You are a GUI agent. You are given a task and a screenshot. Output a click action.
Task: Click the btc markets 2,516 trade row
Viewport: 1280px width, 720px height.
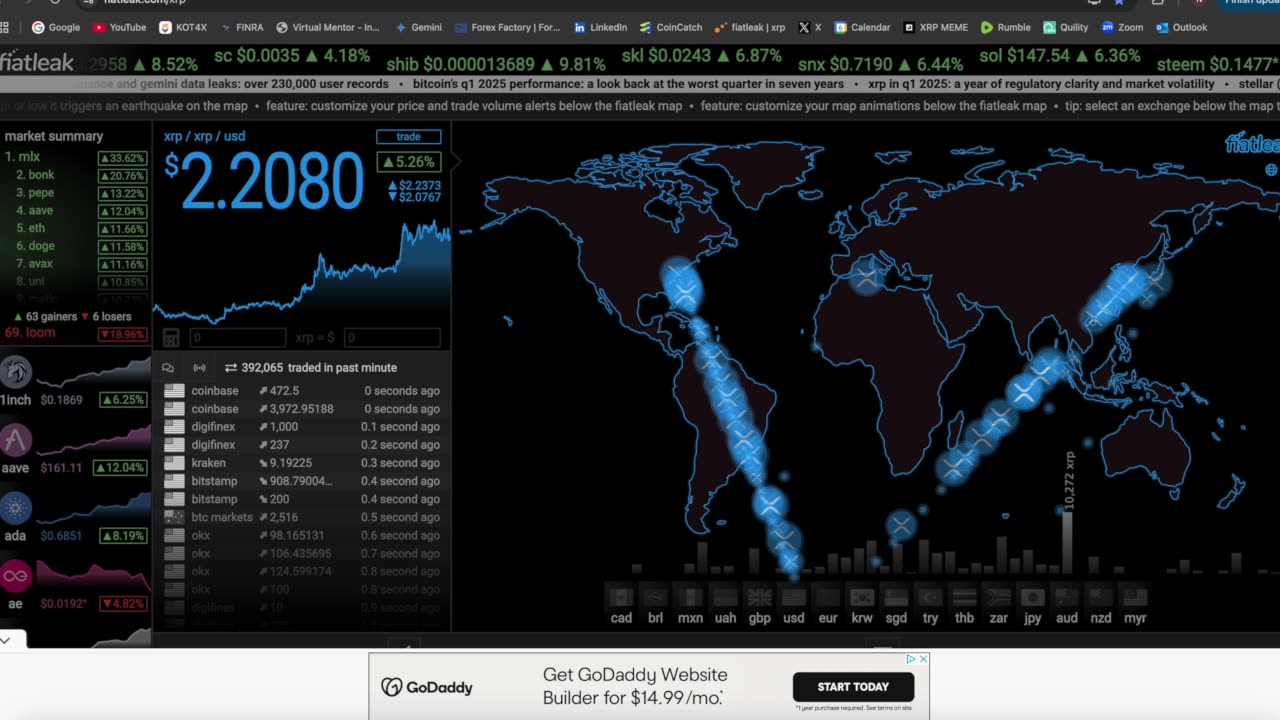coord(302,517)
